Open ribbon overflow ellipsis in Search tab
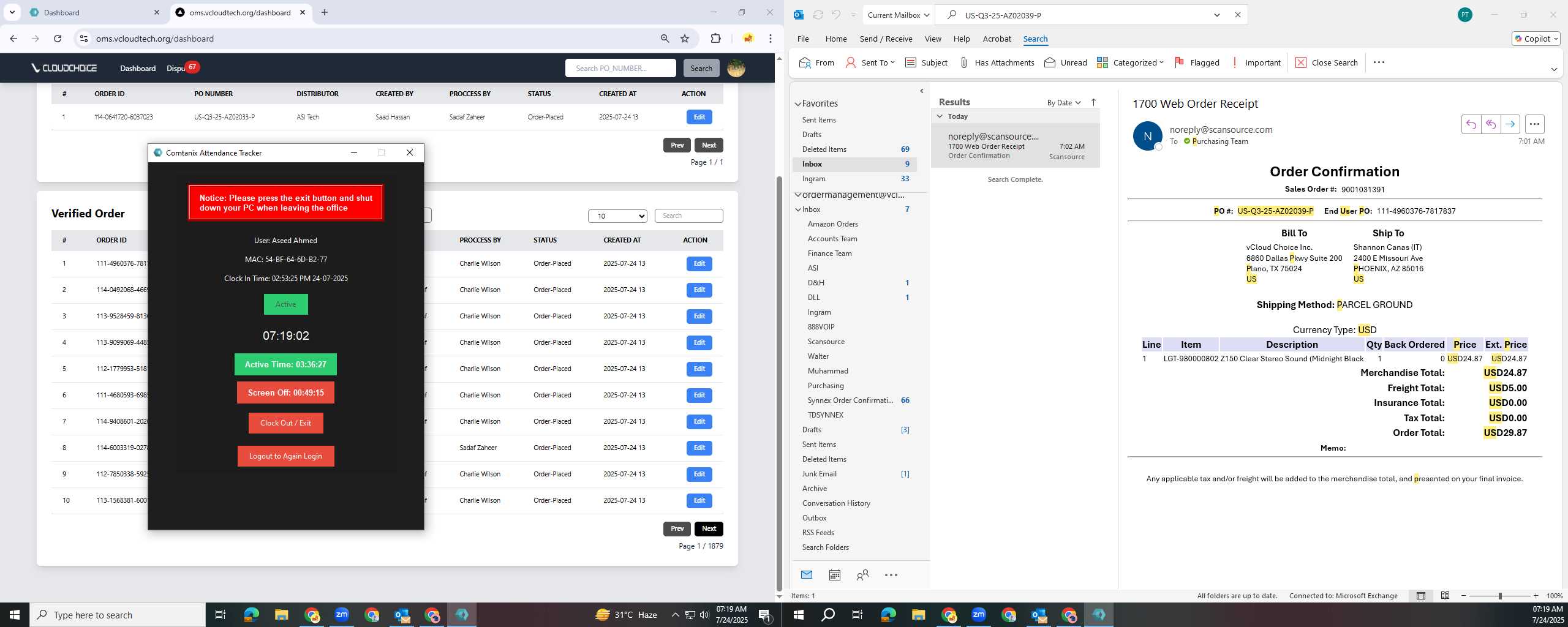This screenshot has height=627, width=1568. pos(1379,62)
